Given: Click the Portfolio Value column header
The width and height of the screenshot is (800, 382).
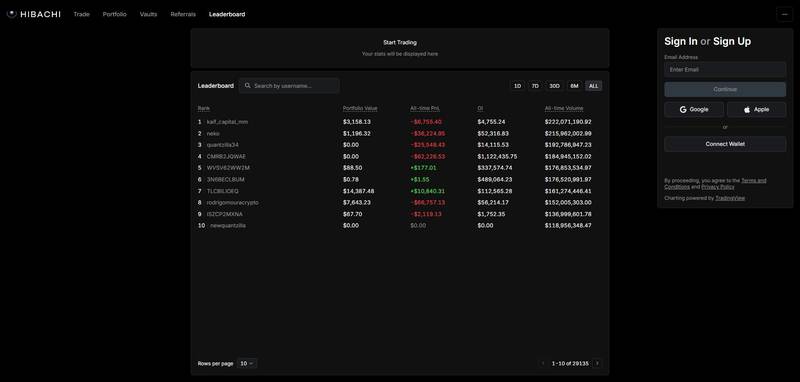Looking at the screenshot, I should click(x=360, y=108).
